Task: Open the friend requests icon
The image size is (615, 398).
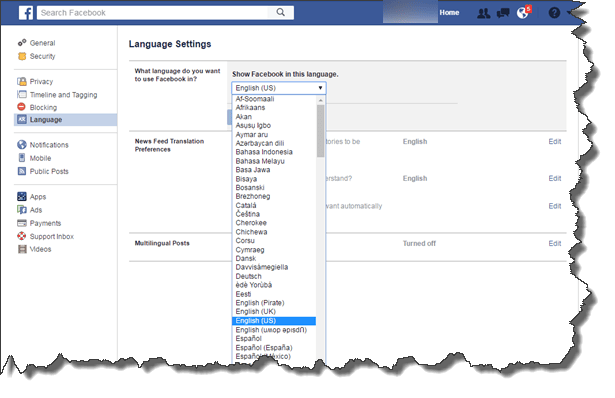Action: pyautogui.click(x=483, y=13)
